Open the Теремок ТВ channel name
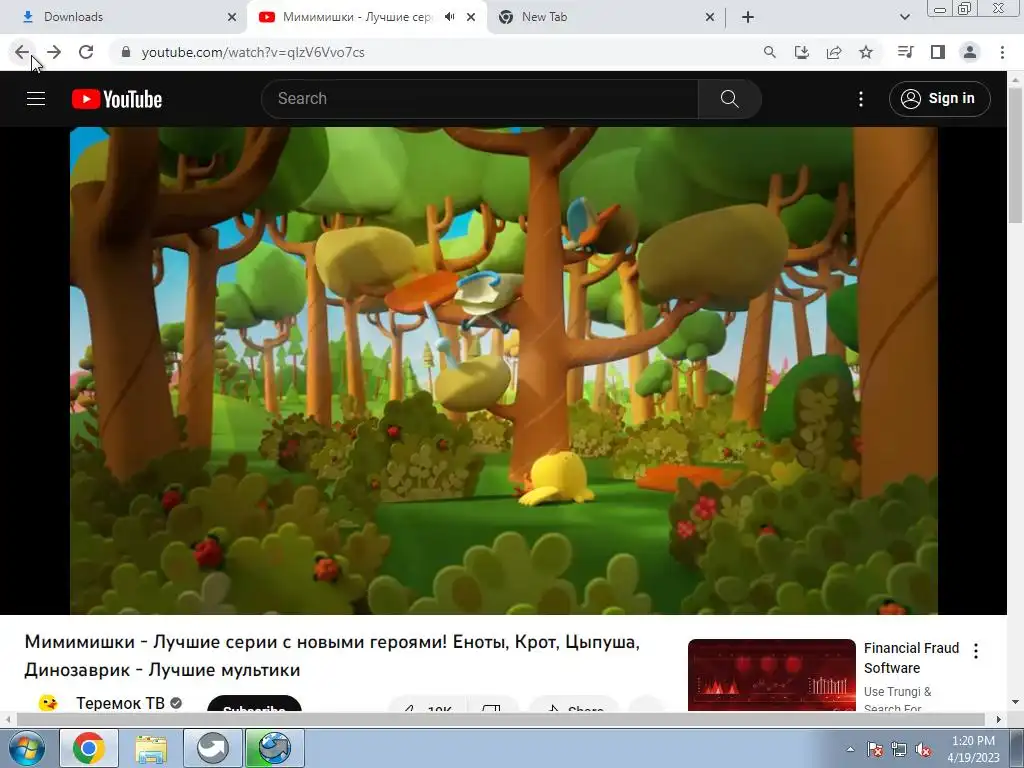1024x768 pixels. (x=120, y=703)
